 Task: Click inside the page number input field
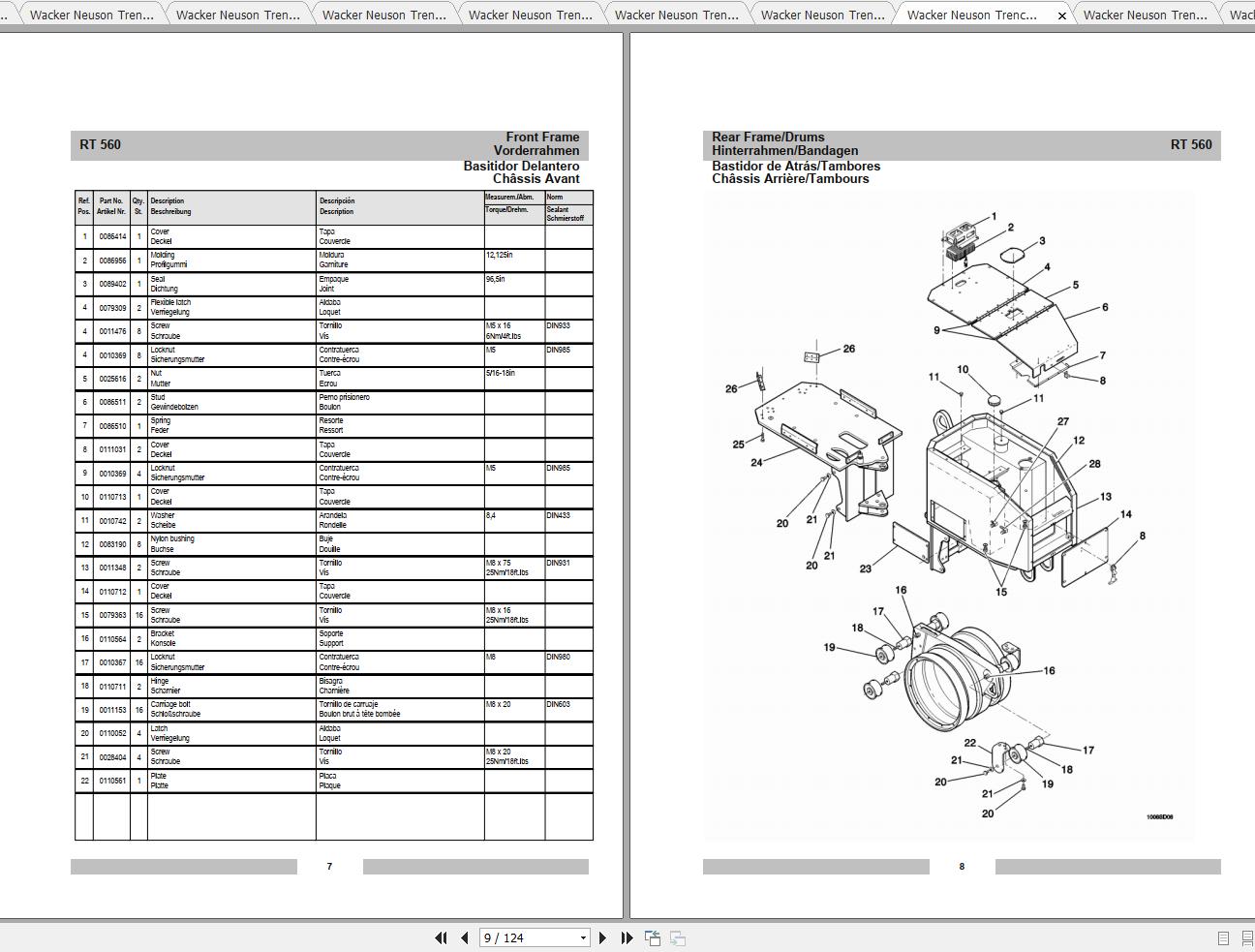523,937
